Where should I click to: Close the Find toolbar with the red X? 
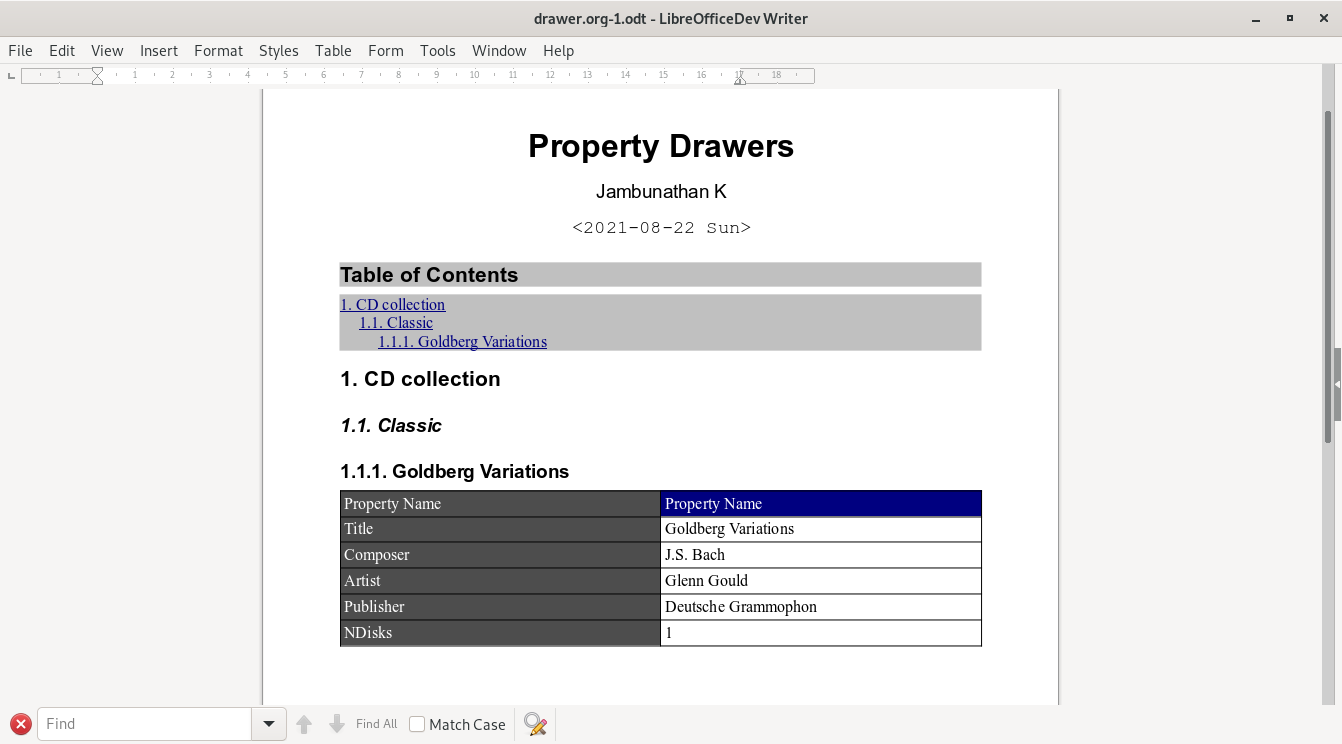(20, 724)
